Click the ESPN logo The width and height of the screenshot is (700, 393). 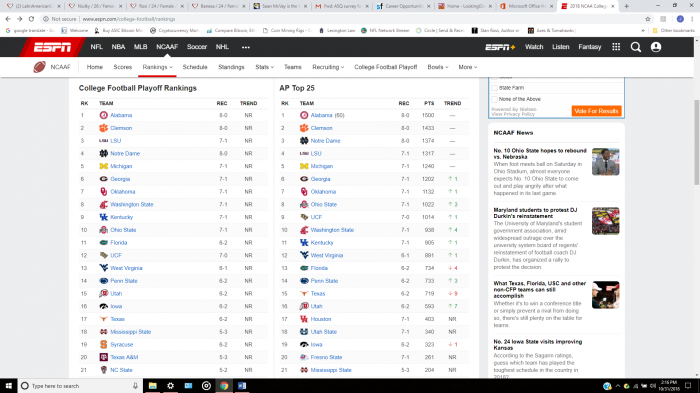click(x=52, y=47)
